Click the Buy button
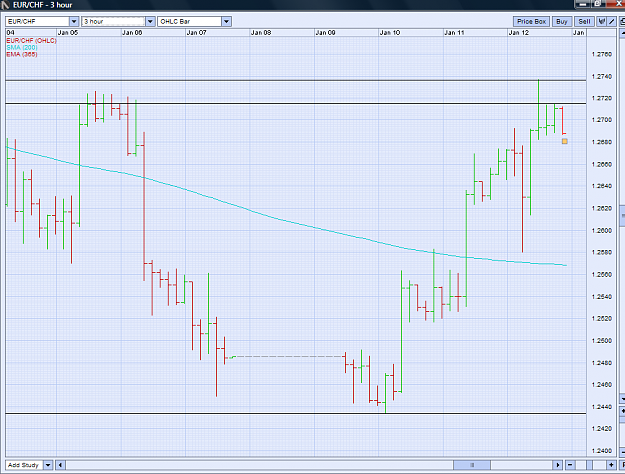Viewport: 625px width, 474px height. pos(562,22)
